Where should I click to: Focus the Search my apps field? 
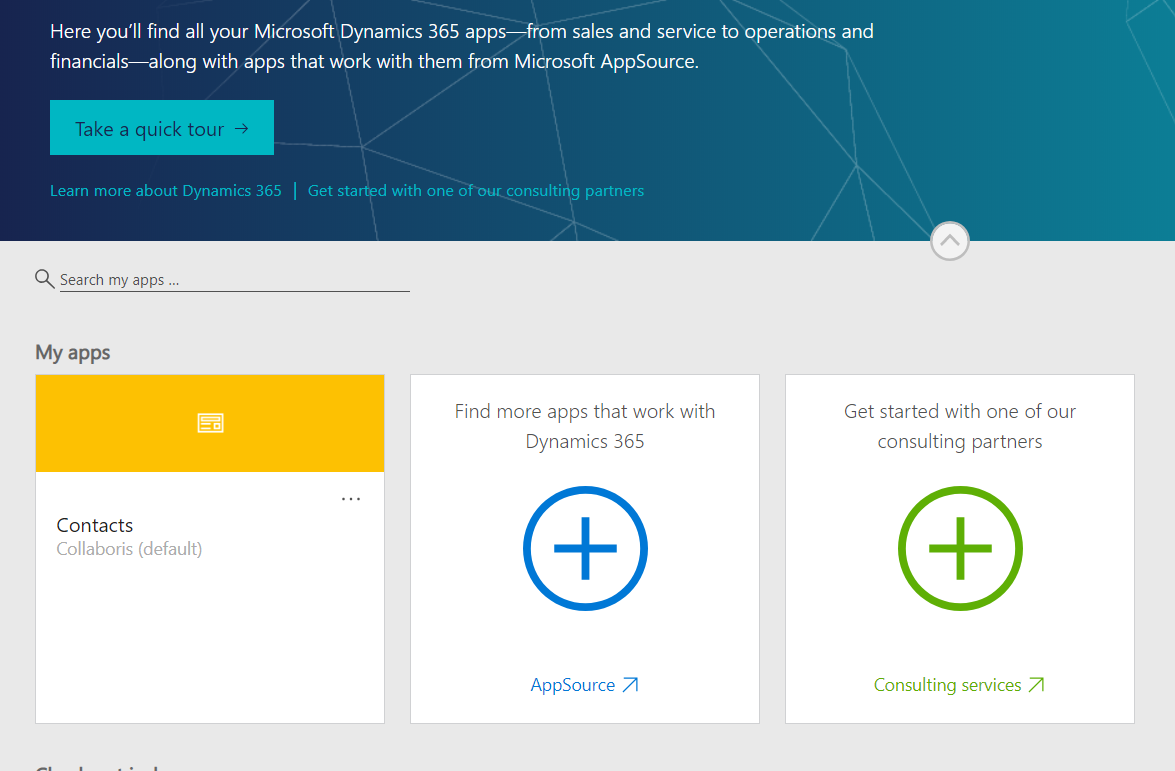point(235,279)
